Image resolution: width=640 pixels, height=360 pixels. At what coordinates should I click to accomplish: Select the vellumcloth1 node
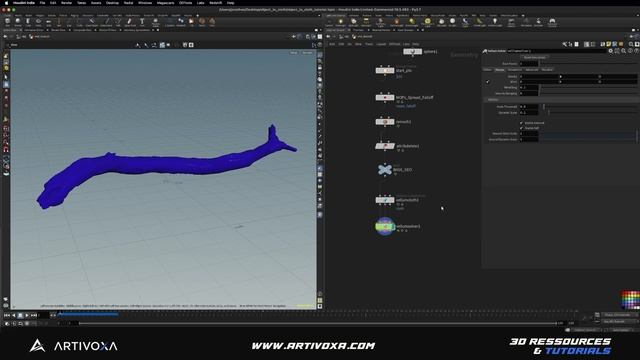385,200
